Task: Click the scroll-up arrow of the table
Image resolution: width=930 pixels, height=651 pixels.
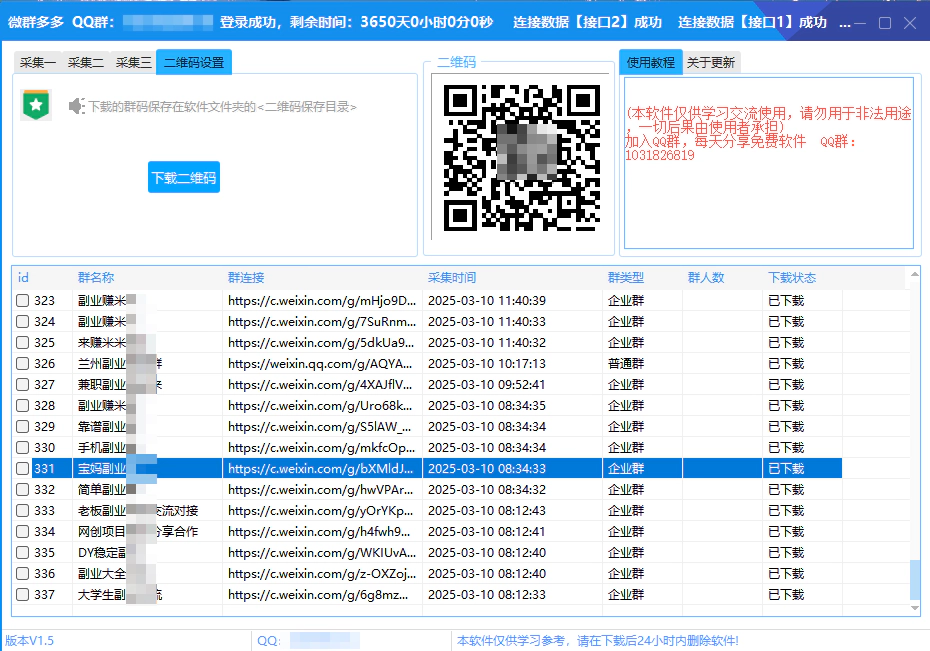Action: 914,274
